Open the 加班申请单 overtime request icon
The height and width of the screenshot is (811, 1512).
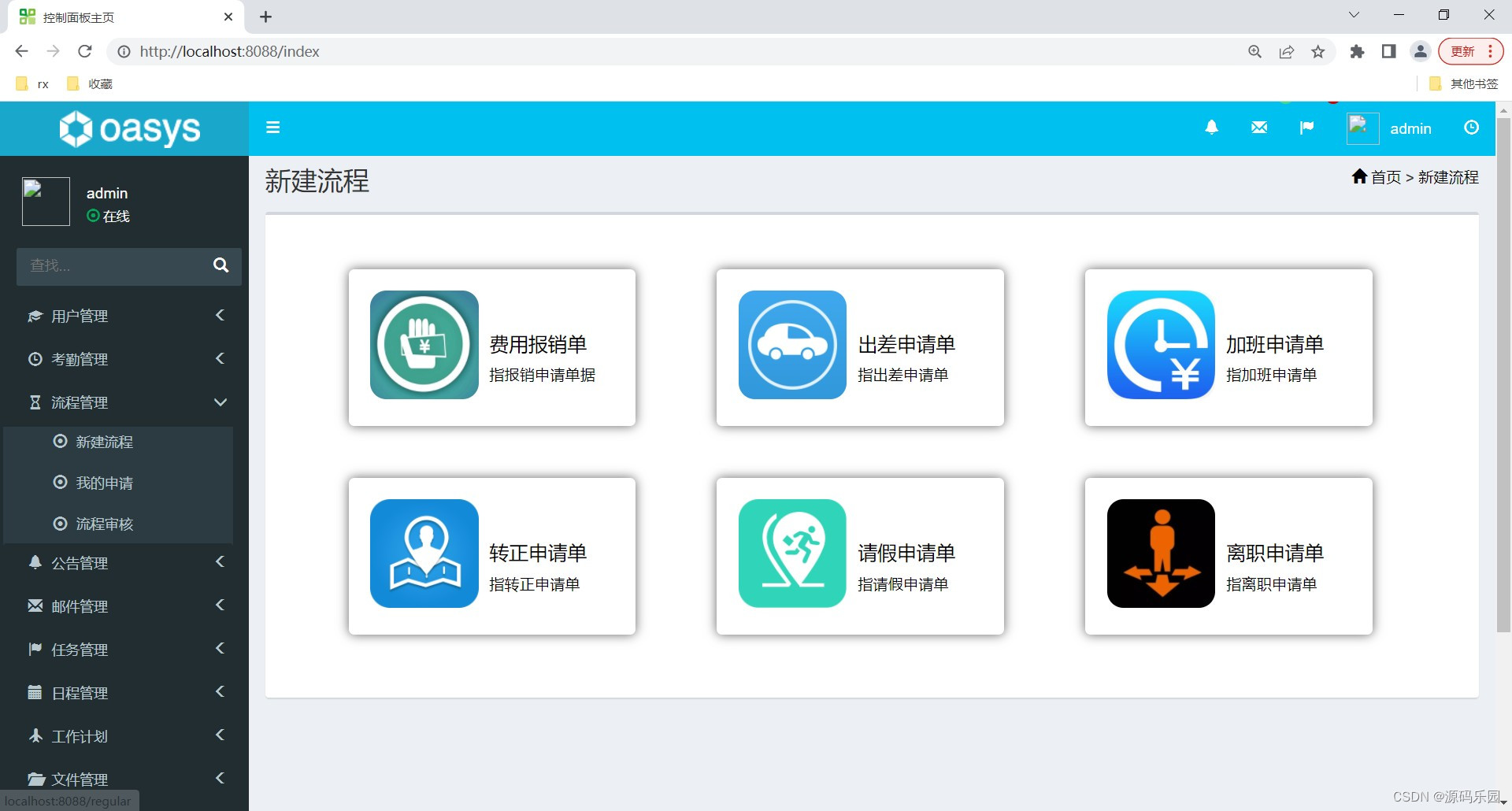click(x=1159, y=345)
